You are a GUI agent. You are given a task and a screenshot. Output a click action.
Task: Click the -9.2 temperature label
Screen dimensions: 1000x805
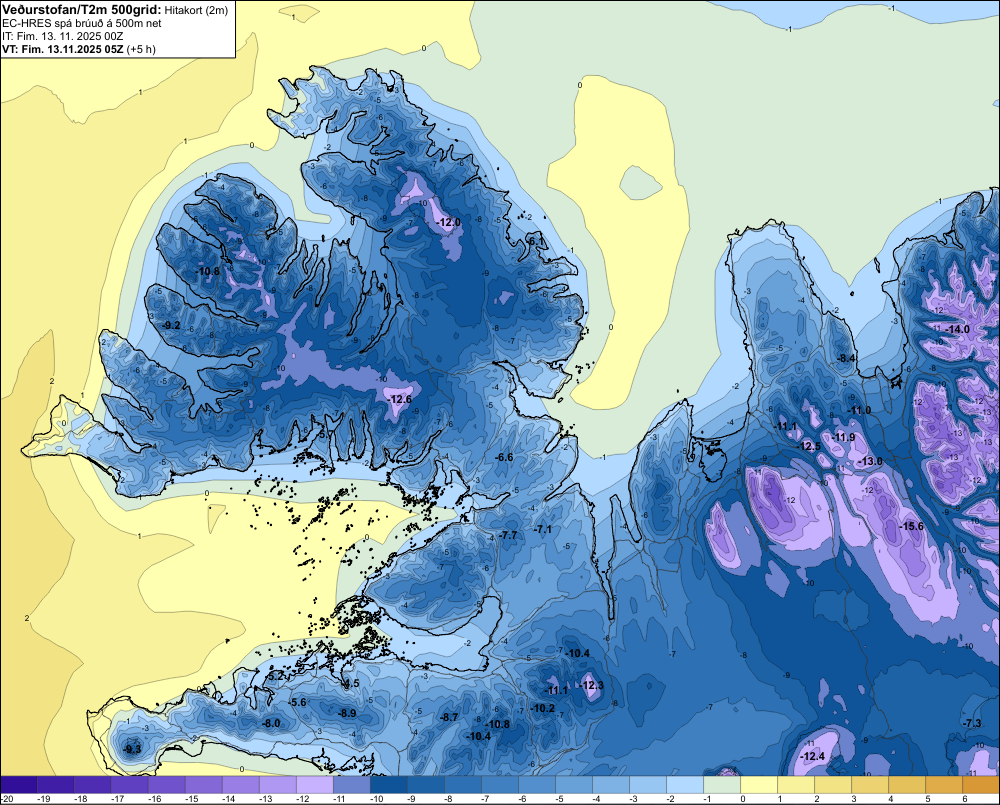pyautogui.click(x=172, y=325)
